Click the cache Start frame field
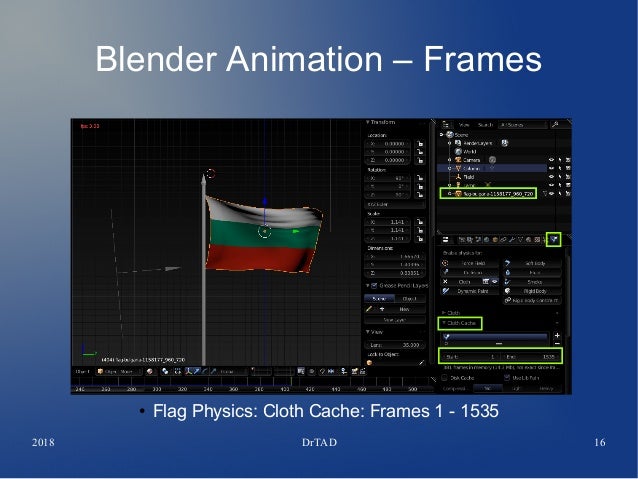This screenshot has width=638, height=479. [x=470, y=357]
